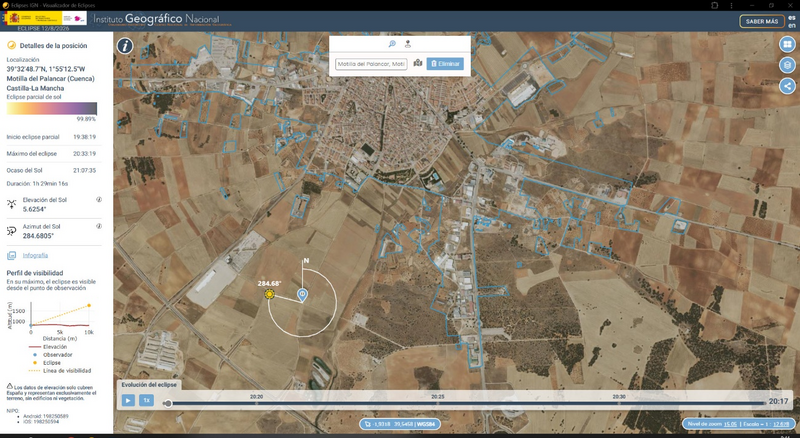Screen dimensions: 800x438
Task: Click the Eliminar button
Action: pos(445,64)
